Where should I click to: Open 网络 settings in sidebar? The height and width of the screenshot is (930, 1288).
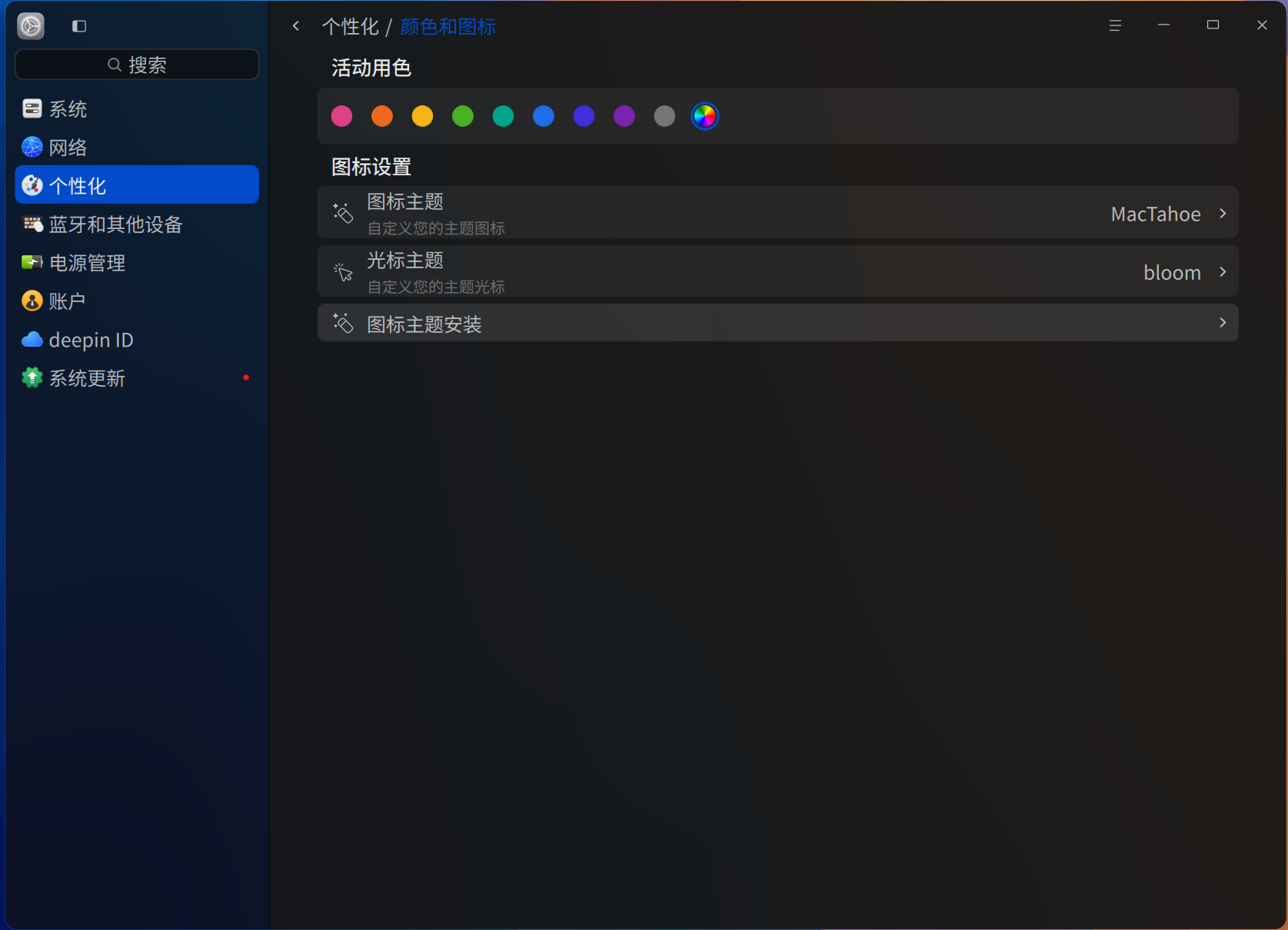click(137, 147)
